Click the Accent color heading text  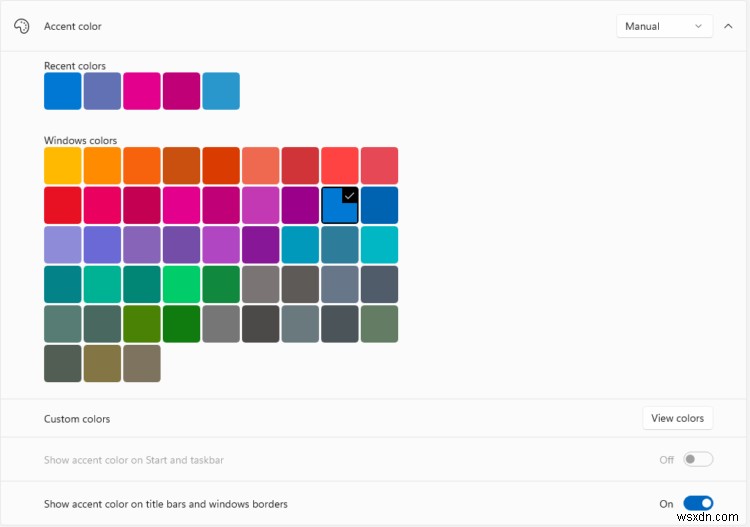point(73,26)
